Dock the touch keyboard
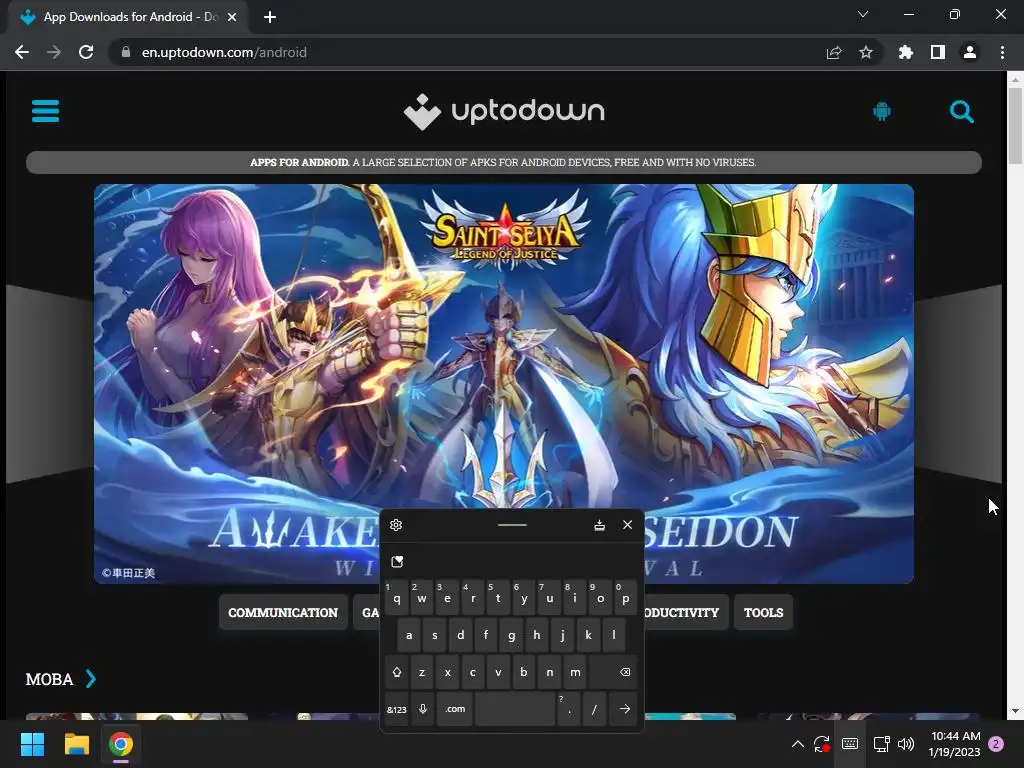Viewport: 1024px width, 768px height. coord(600,525)
